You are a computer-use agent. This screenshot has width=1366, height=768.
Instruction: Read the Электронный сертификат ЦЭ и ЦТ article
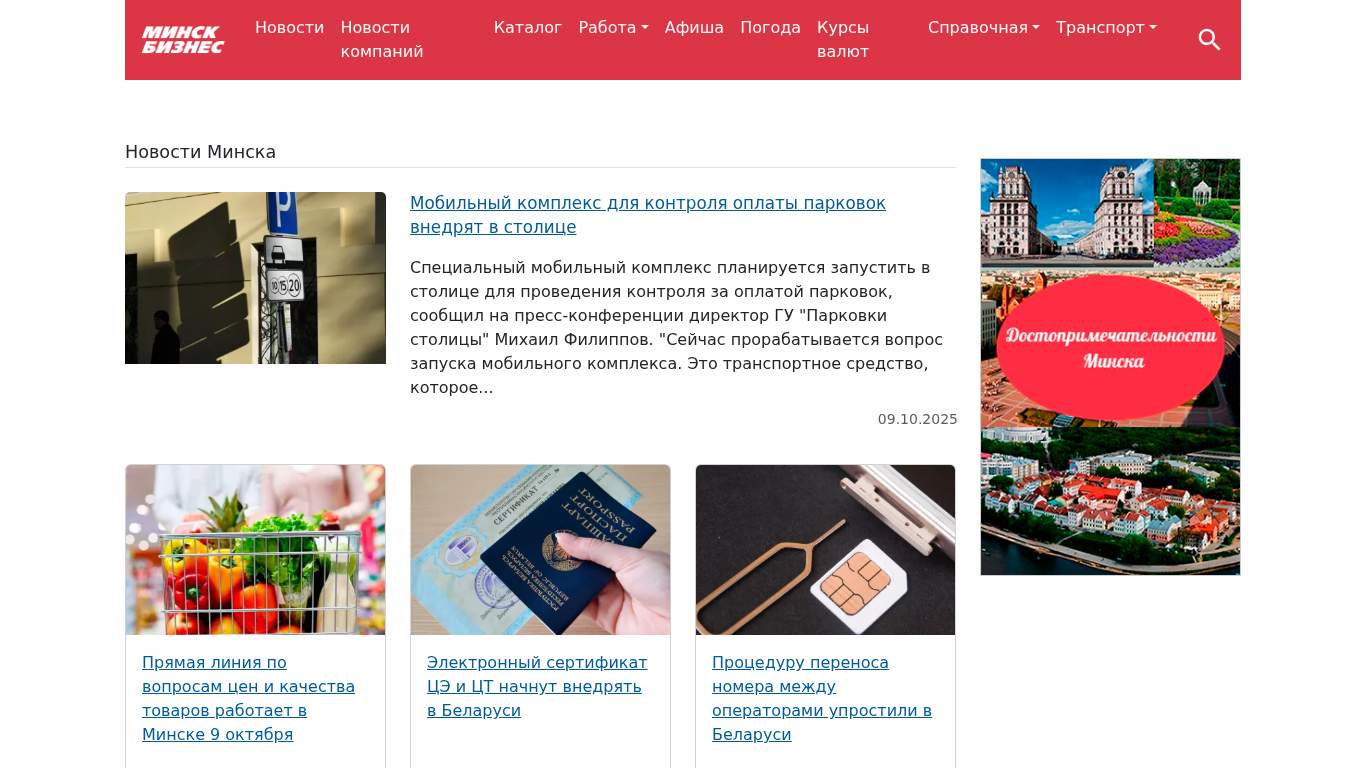(537, 686)
